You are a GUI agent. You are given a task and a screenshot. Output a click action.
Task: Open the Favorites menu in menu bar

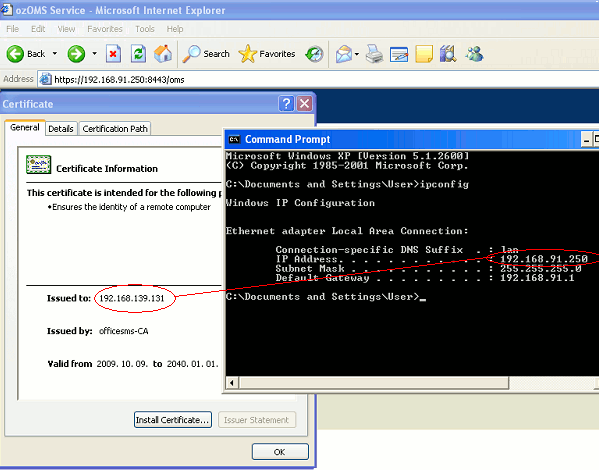(105, 29)
